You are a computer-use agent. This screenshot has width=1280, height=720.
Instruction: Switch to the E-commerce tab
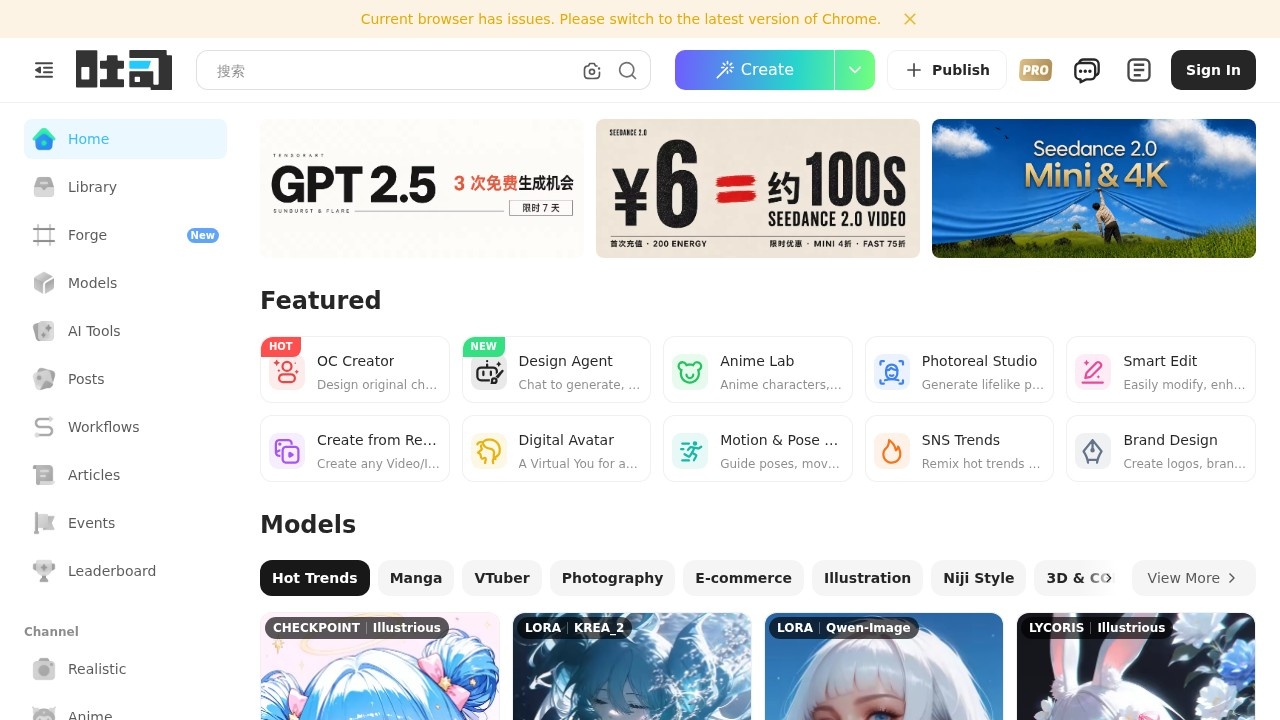[743, 578]
